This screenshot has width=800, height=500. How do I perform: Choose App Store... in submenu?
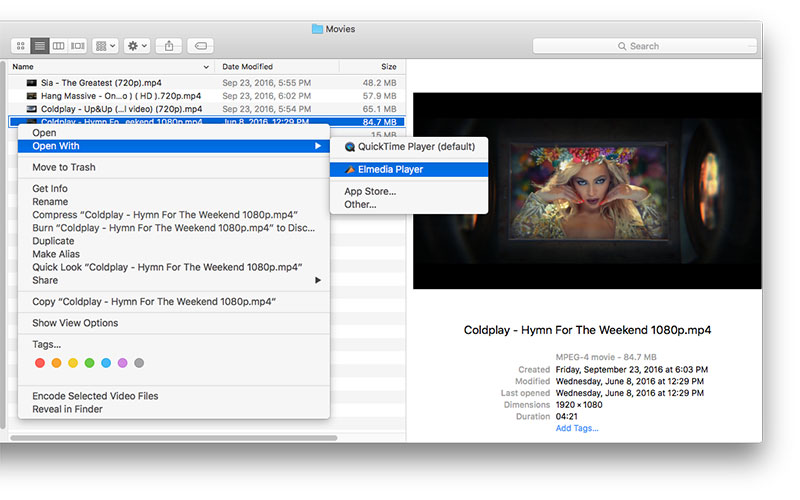point(409,191)
